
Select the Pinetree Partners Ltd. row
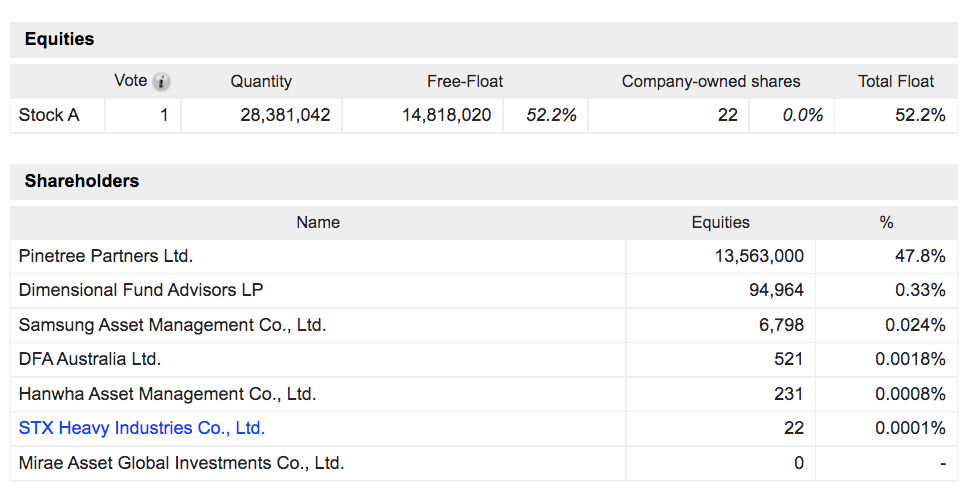484,256
